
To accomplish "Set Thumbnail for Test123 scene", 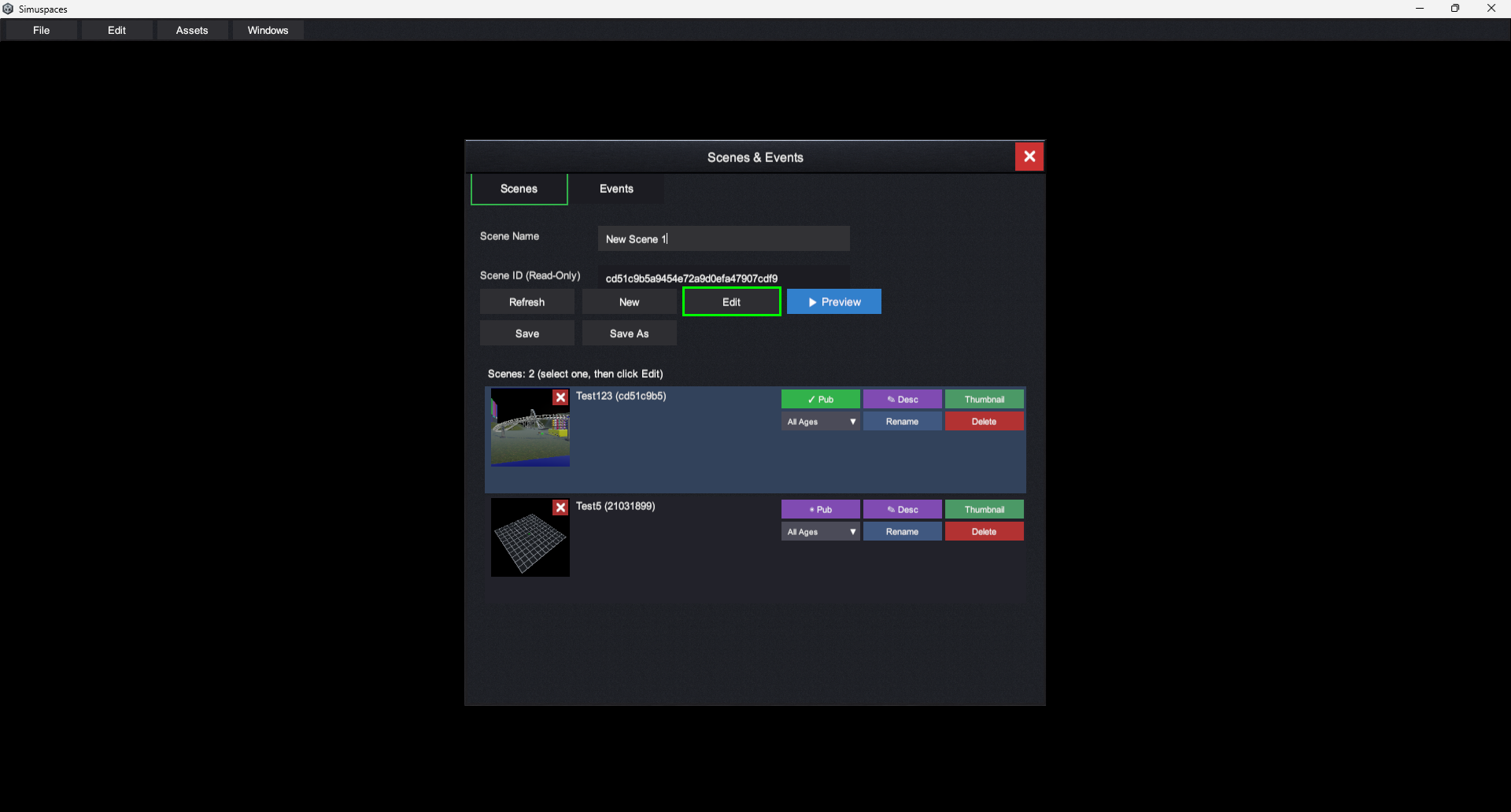I will [x=985, y=399].
